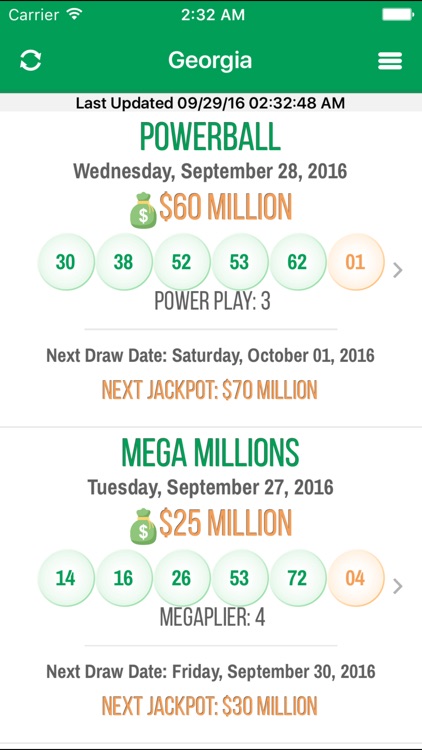
Task: Tap the Powerball money bag icon
Action: point(143,210)
